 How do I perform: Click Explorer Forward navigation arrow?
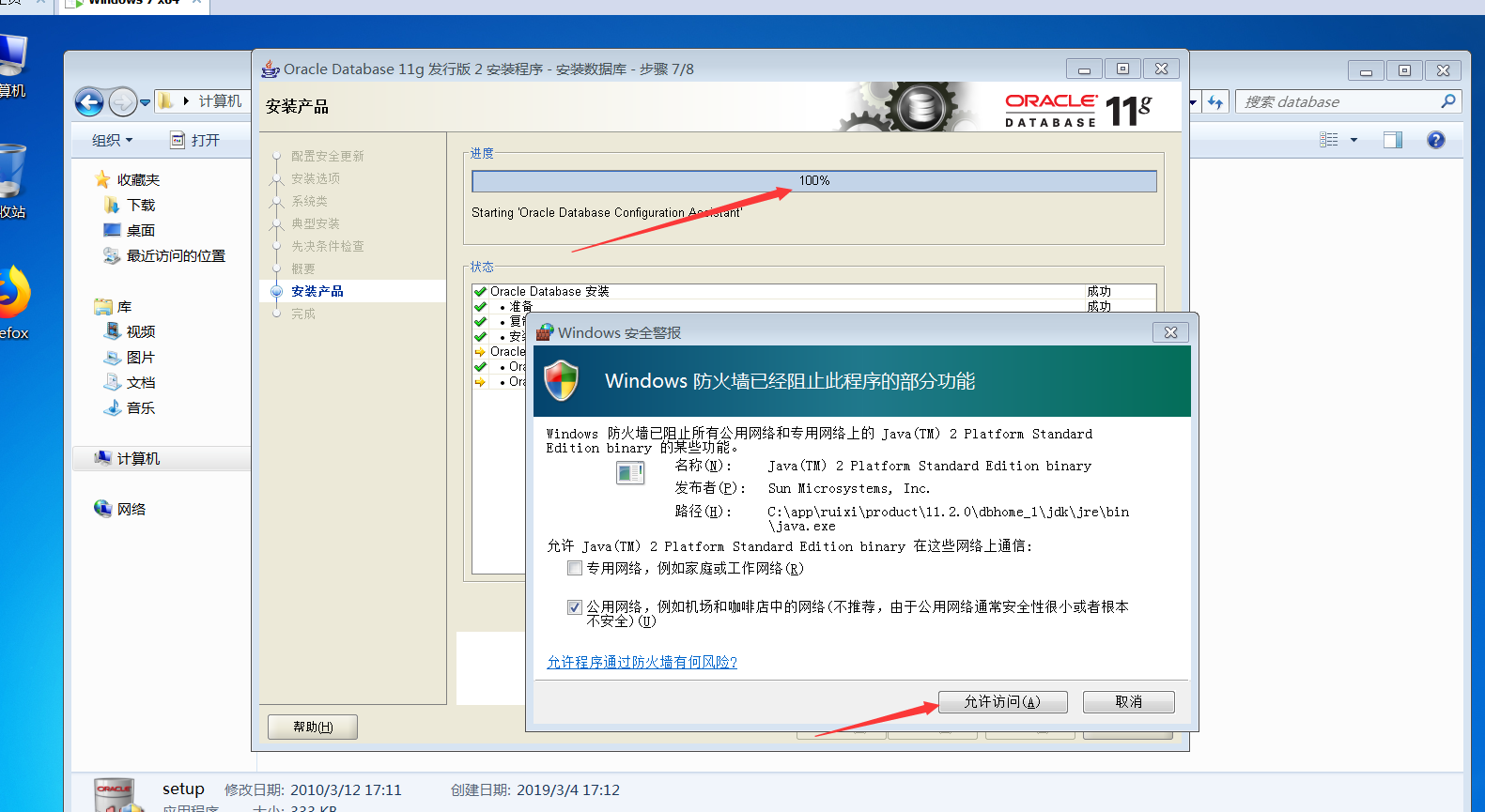(123, 101)
